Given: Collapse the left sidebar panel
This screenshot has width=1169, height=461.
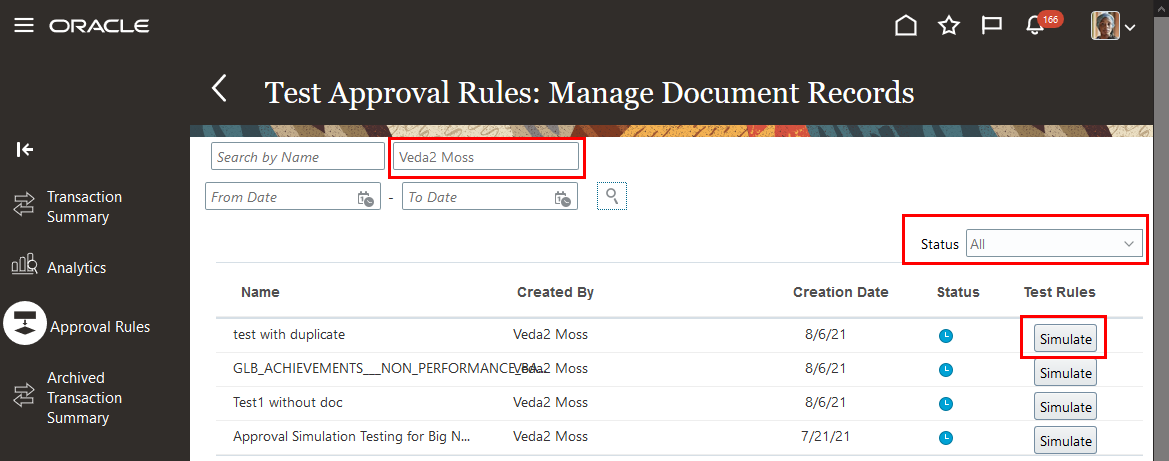Looking at the screenshot, I should 25,150.
